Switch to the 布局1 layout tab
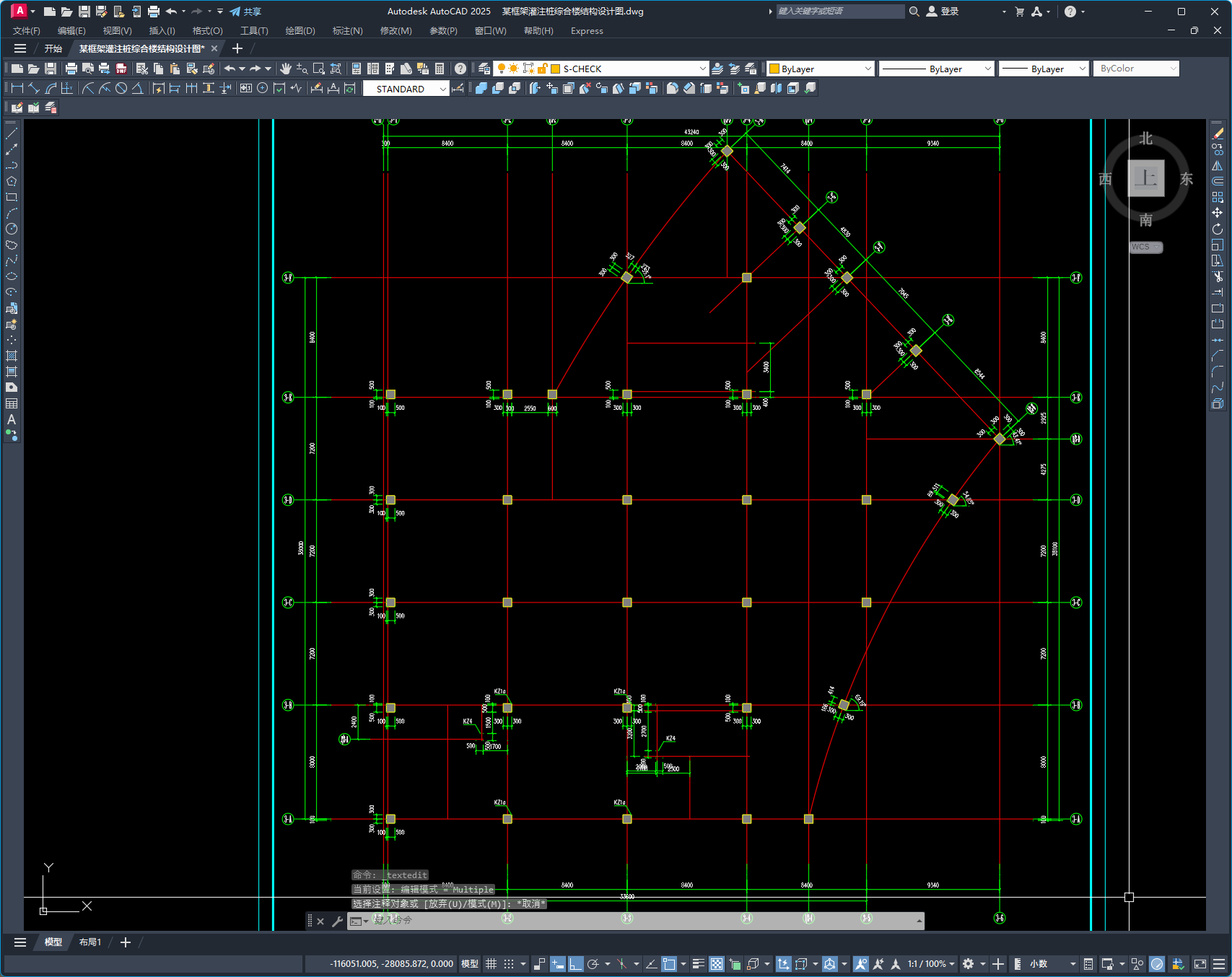 tap(89, 942)
